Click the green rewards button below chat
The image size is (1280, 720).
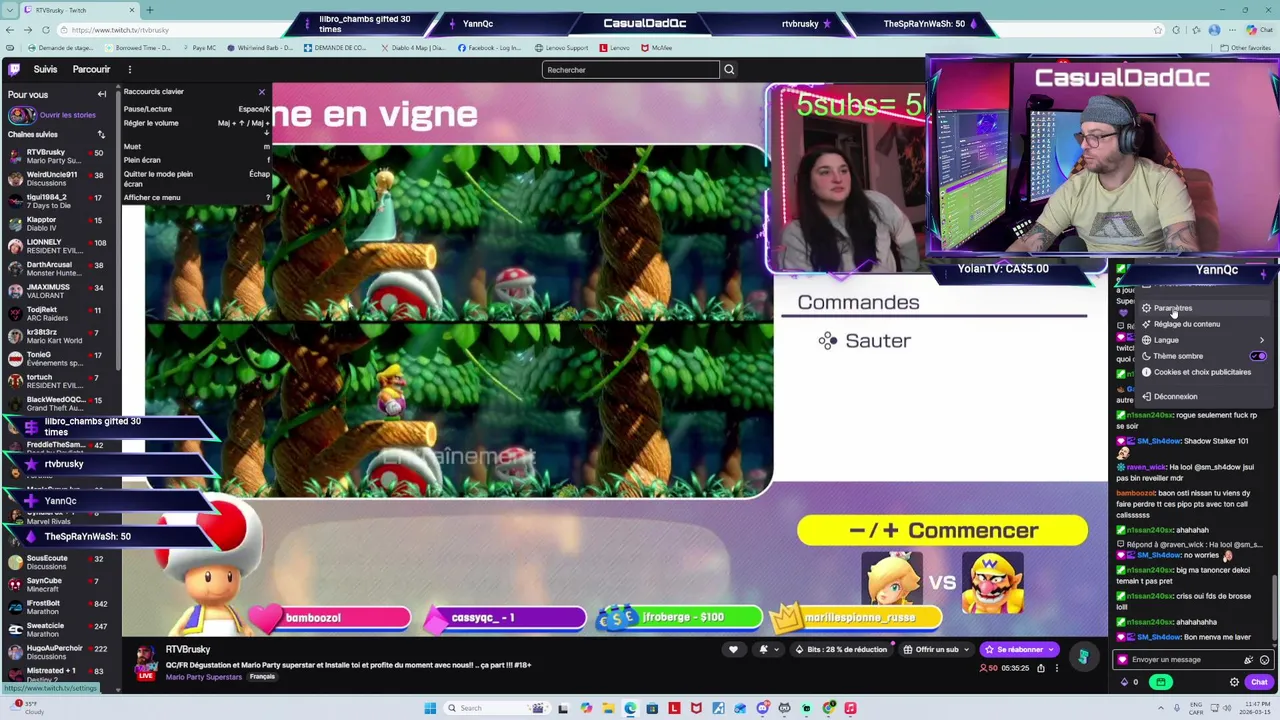point(1161,682)
